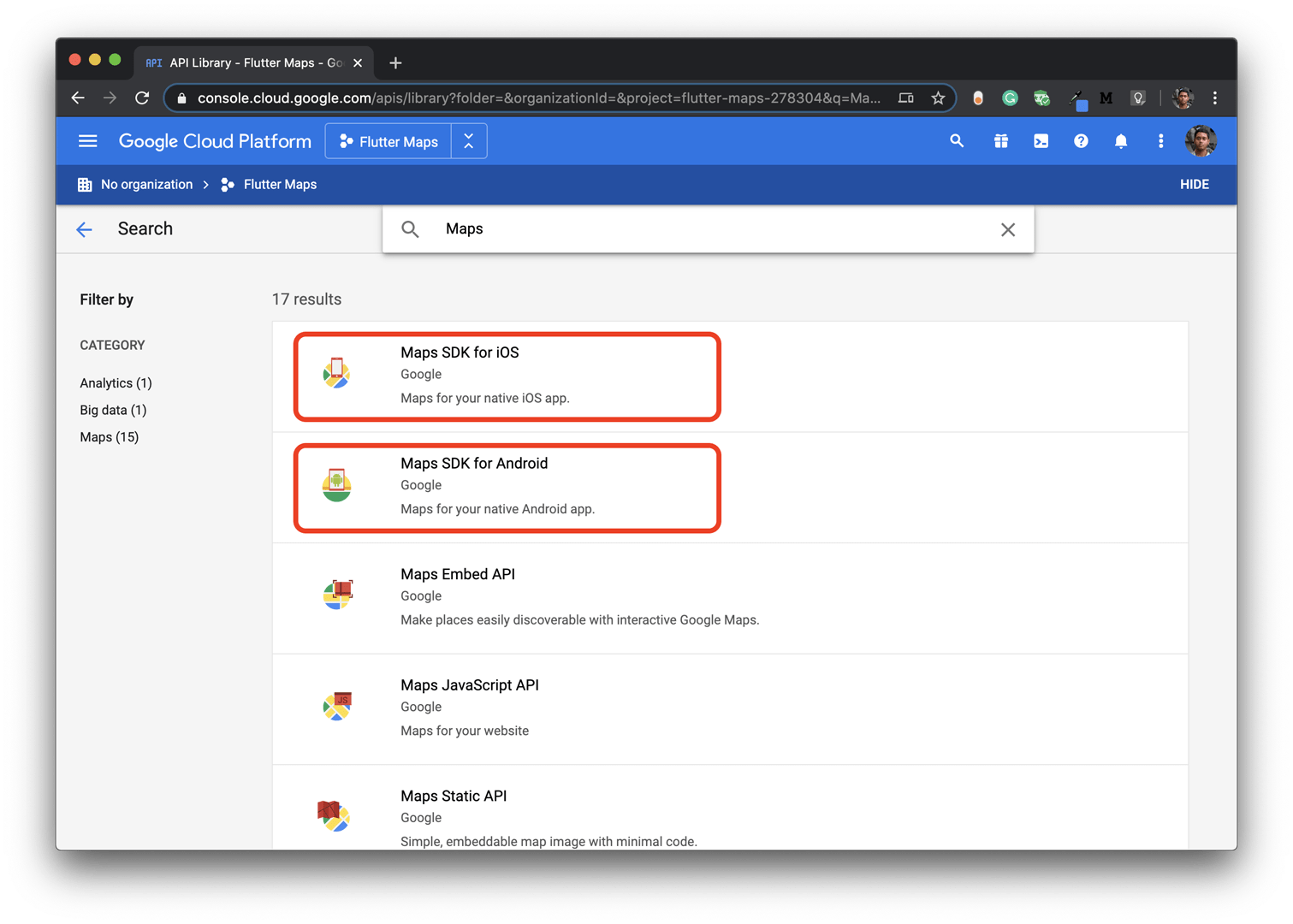Filter by Big data (1) category
The width and height of the screenshot is (1293, 924).
[113, 410]
